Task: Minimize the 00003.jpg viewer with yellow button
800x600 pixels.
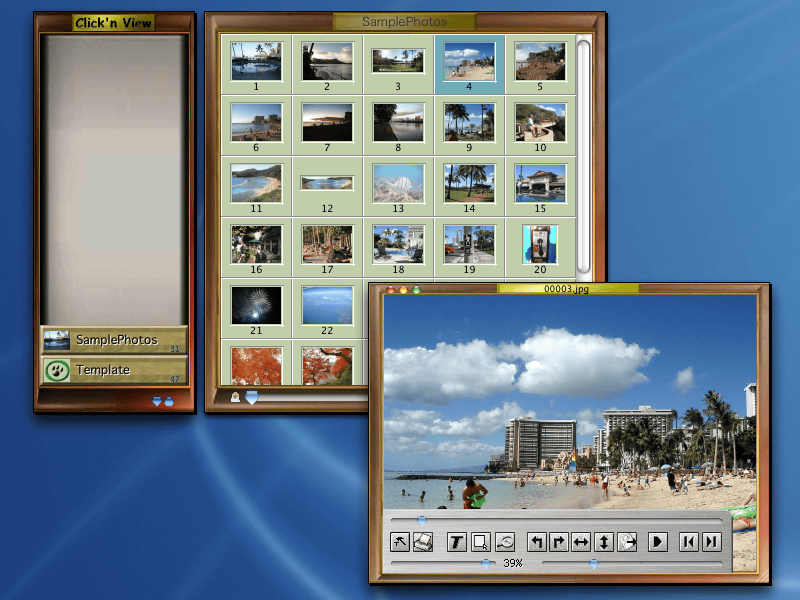Action: (404, 290)
